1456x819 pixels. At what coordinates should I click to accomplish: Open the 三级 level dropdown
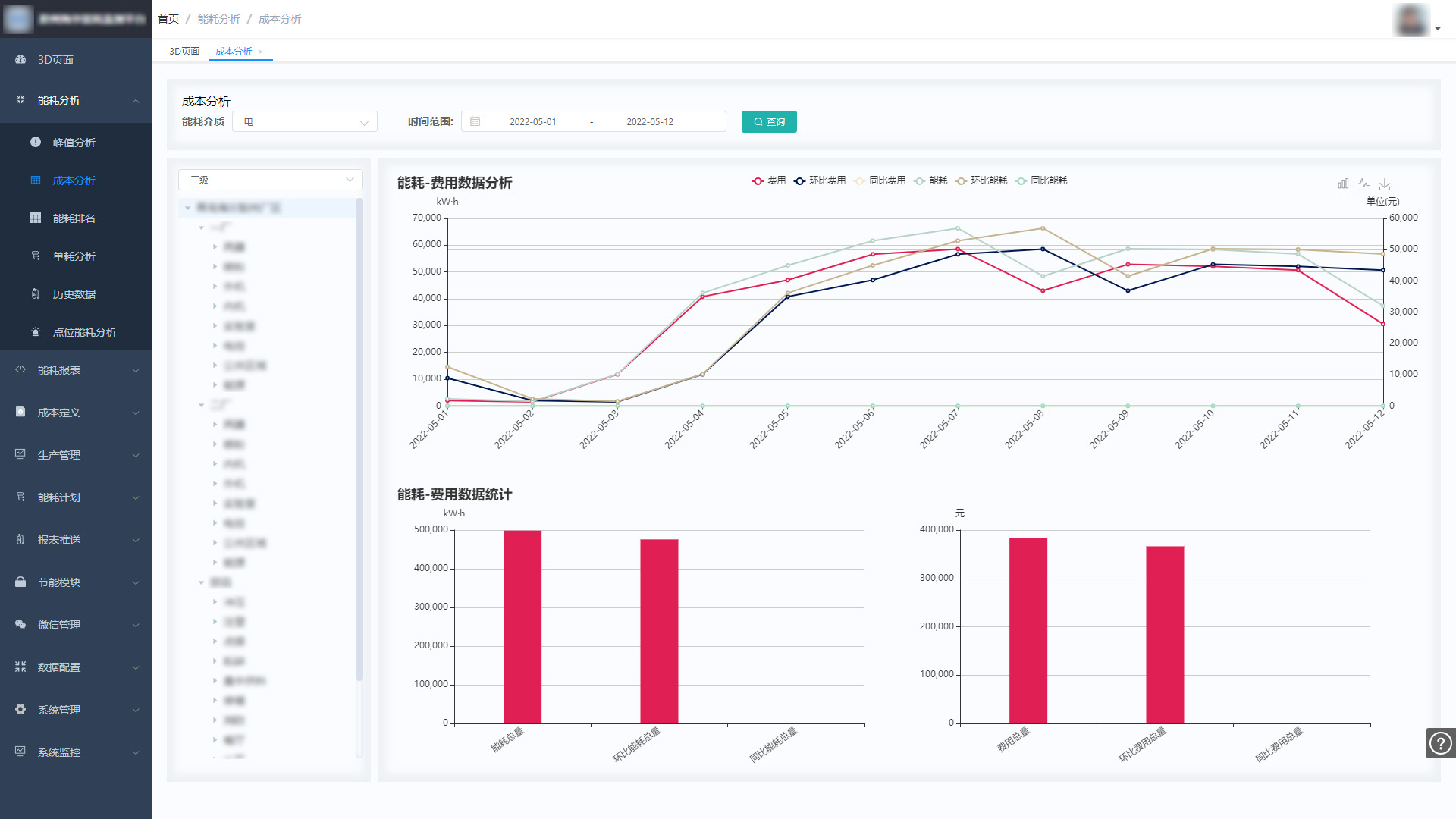(x=270, y=180)
